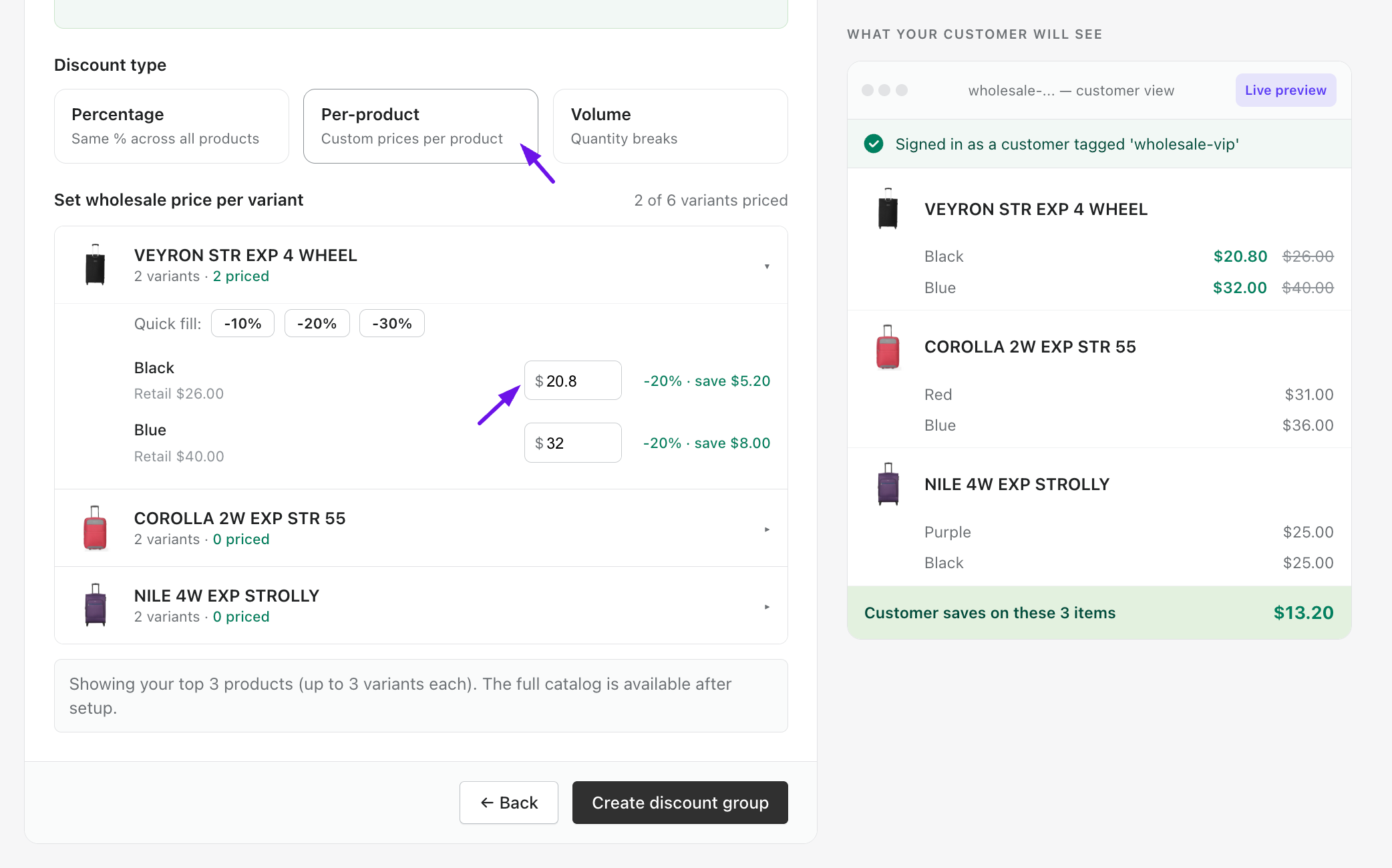Screen dimensions: 1392x868
Task: Apply the -20% quick fill
Action: pyautogui.click(x=317, y=324)
